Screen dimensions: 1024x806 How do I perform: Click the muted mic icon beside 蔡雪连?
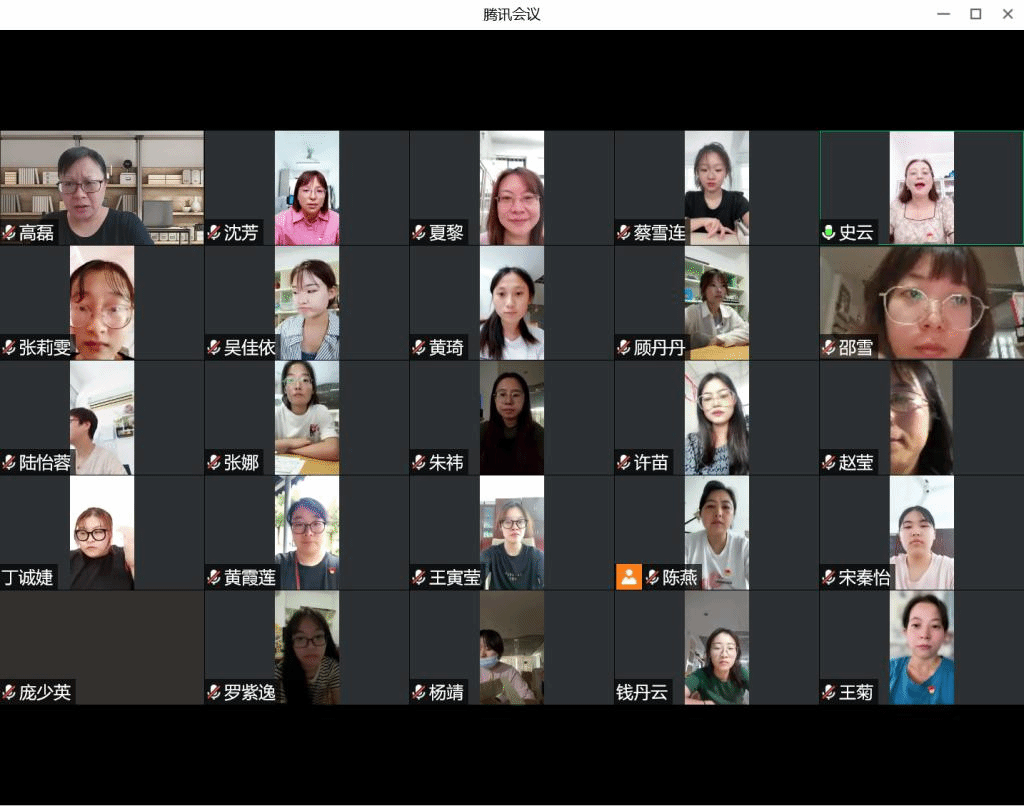pos(624,233)
